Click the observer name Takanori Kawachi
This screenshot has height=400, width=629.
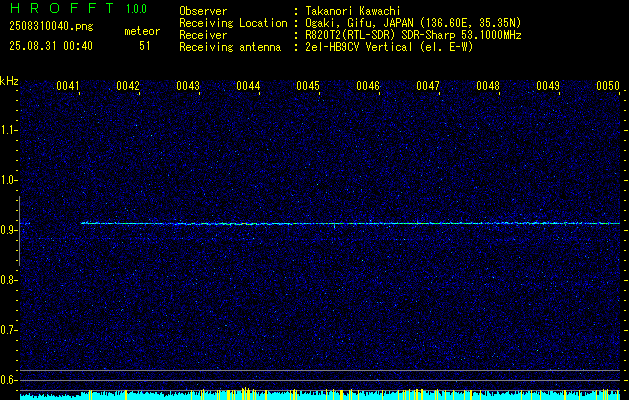tap(353, 11)
